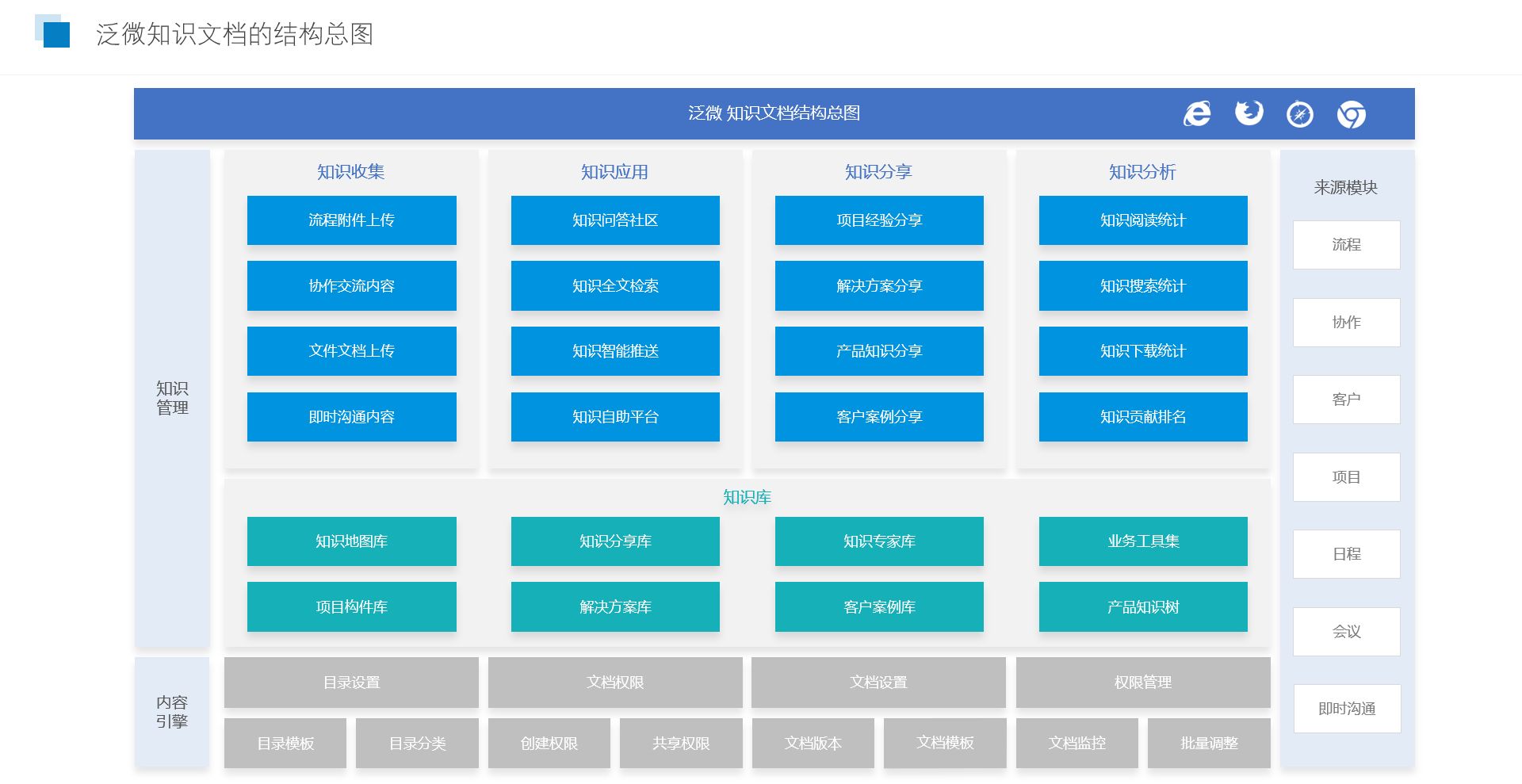Click the Firefox browser icon

(x=1249, y=113)
